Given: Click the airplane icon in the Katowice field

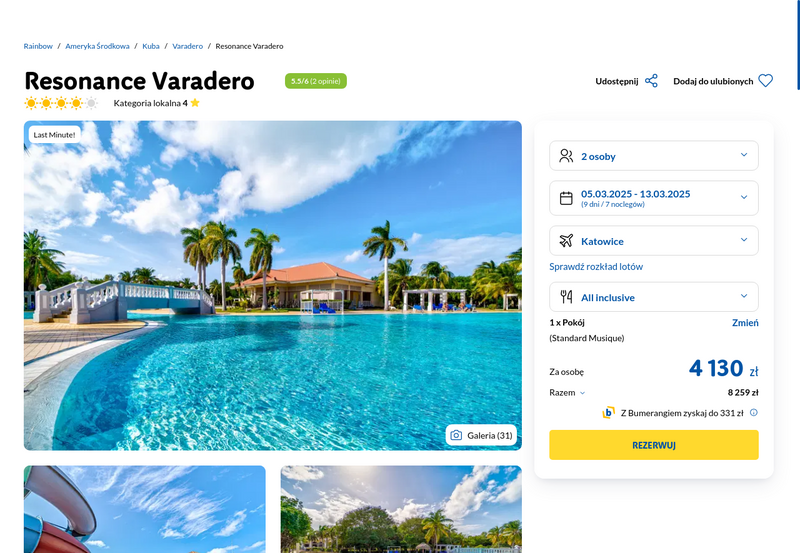Looking at the screenshot, I should point(566,241).
